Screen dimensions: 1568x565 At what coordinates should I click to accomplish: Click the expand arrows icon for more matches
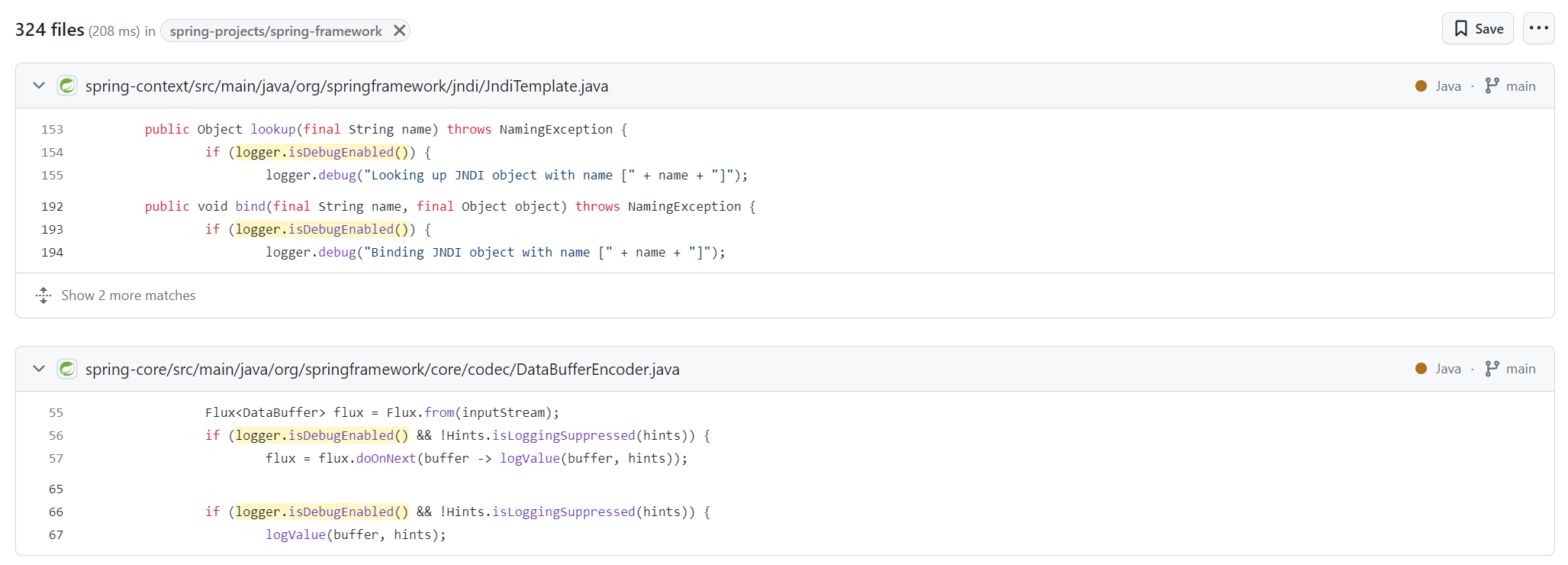point(43,295)
